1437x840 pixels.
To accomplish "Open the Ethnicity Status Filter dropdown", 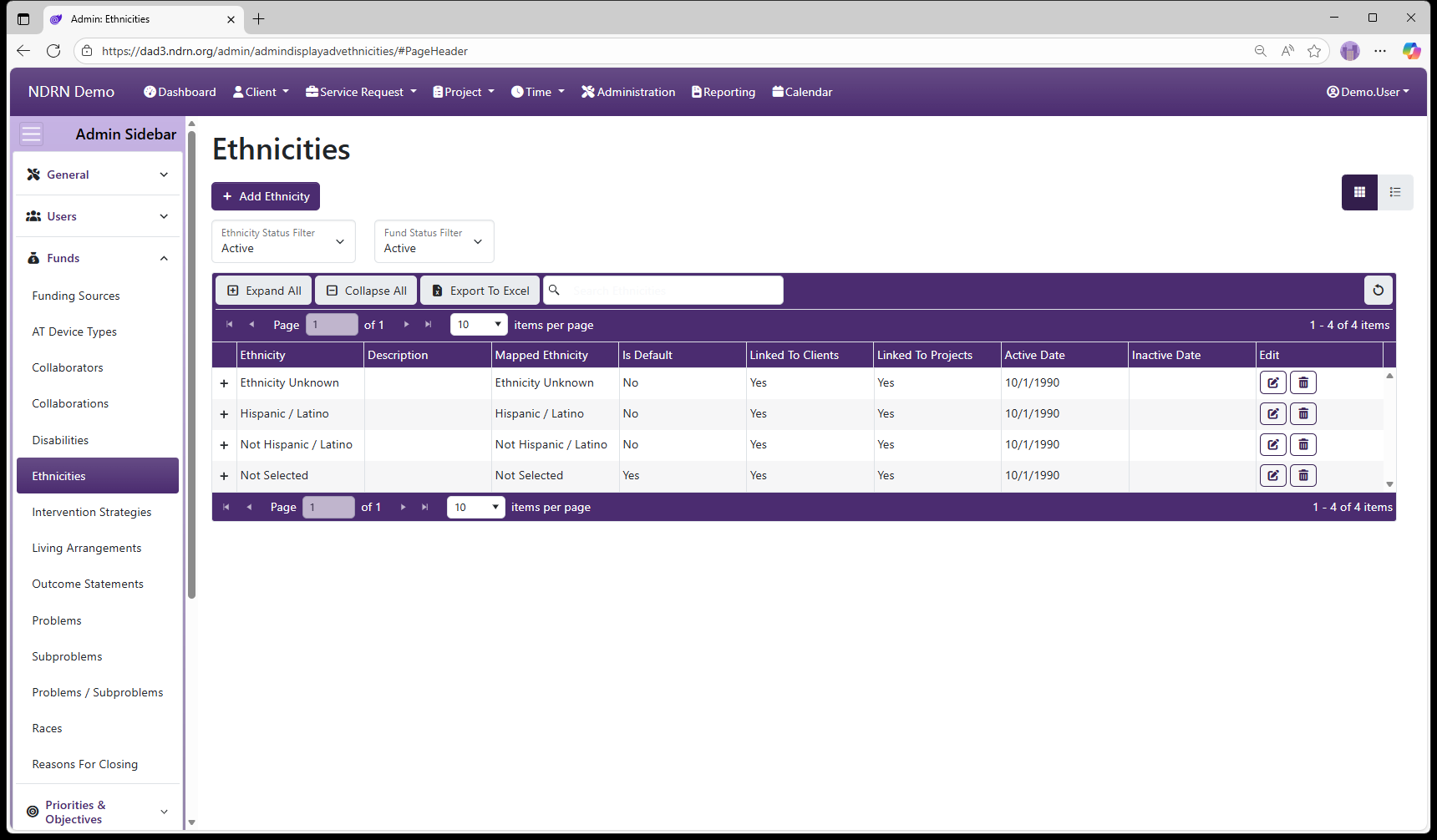I will [283, 241].
